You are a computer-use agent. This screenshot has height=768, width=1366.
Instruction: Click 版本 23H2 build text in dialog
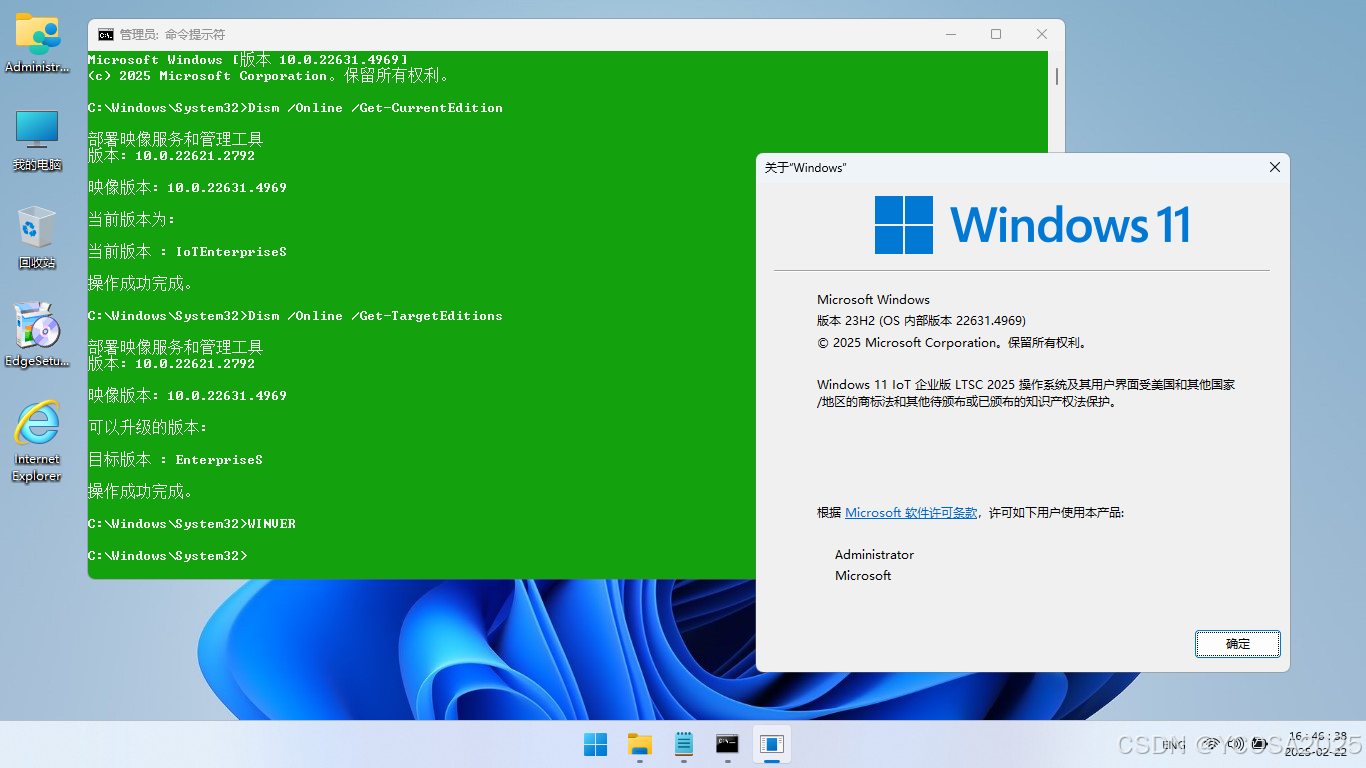point(921,321)
